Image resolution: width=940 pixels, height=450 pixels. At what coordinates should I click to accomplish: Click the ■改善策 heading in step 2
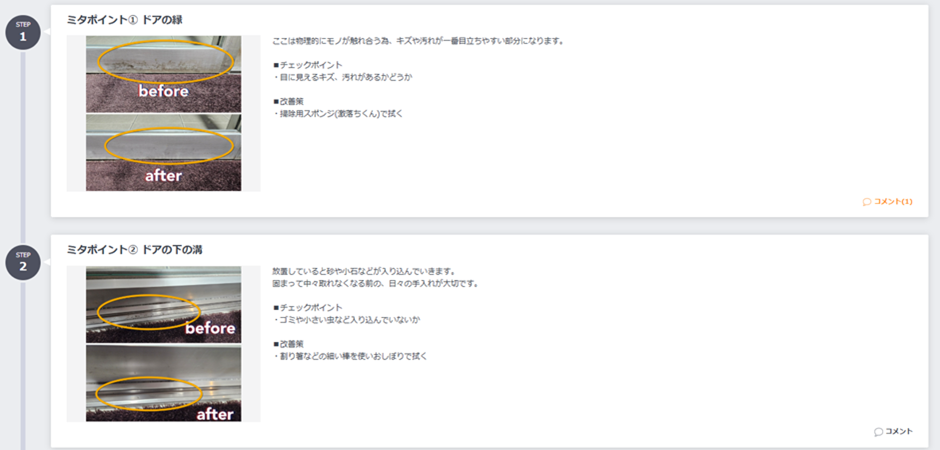coord(288,344)
